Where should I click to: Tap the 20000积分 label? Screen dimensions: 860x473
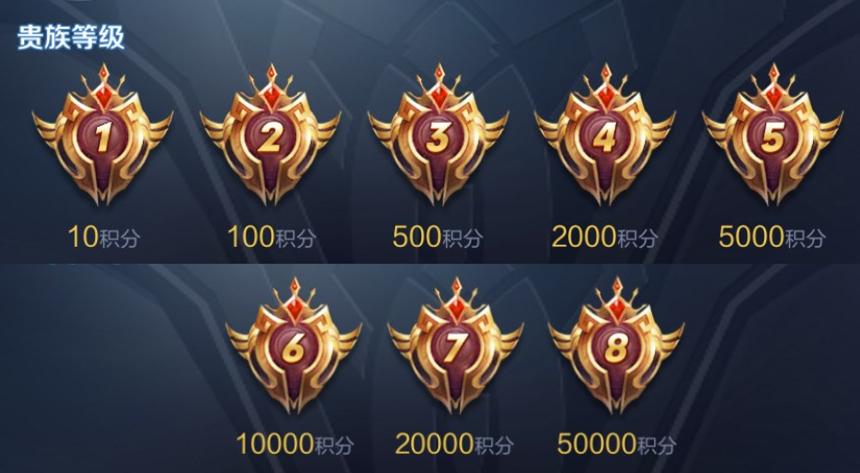[x=455, y=444]
